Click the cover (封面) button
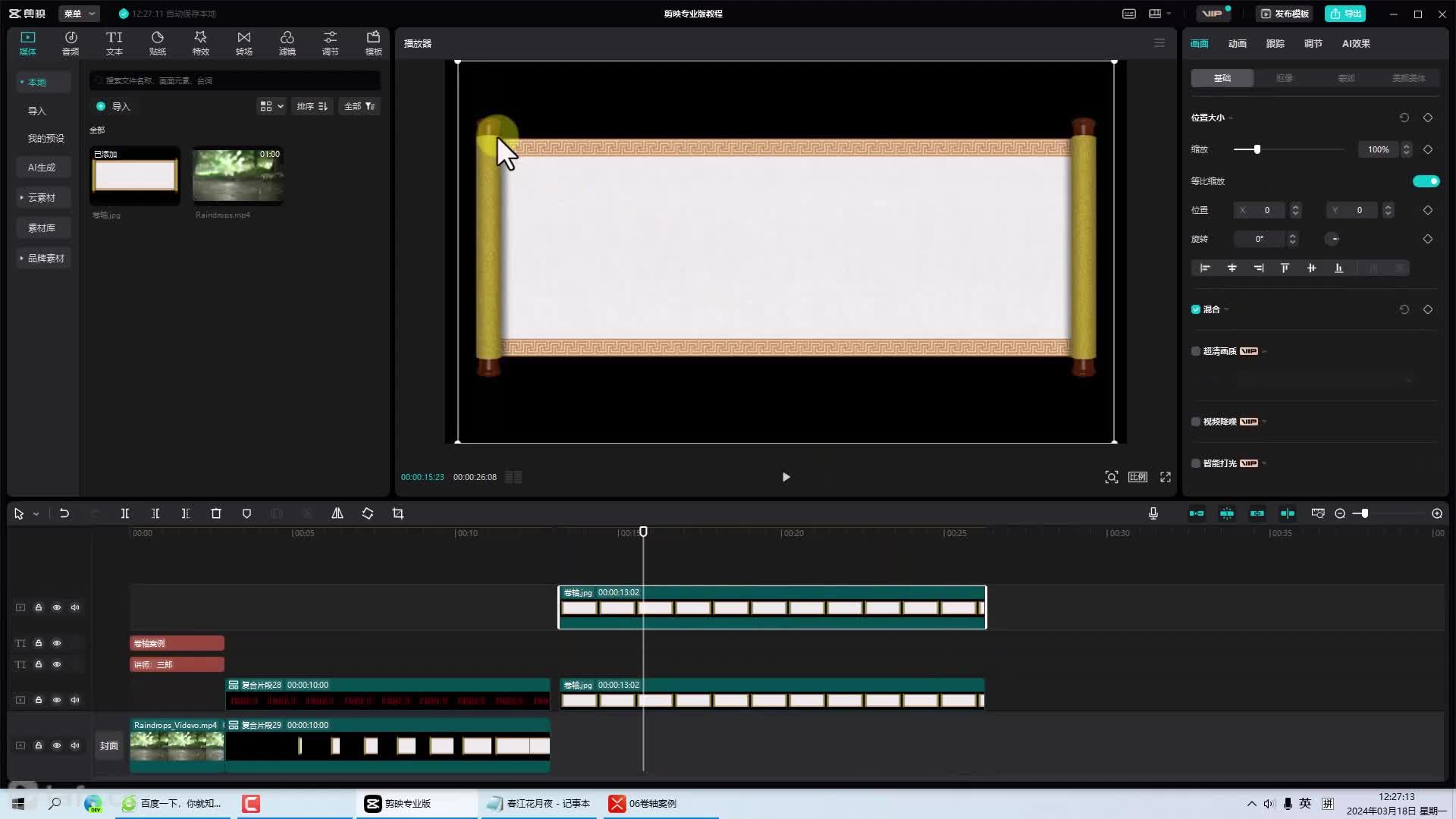Screen dimensions: 1456x819 click(109, 745)
